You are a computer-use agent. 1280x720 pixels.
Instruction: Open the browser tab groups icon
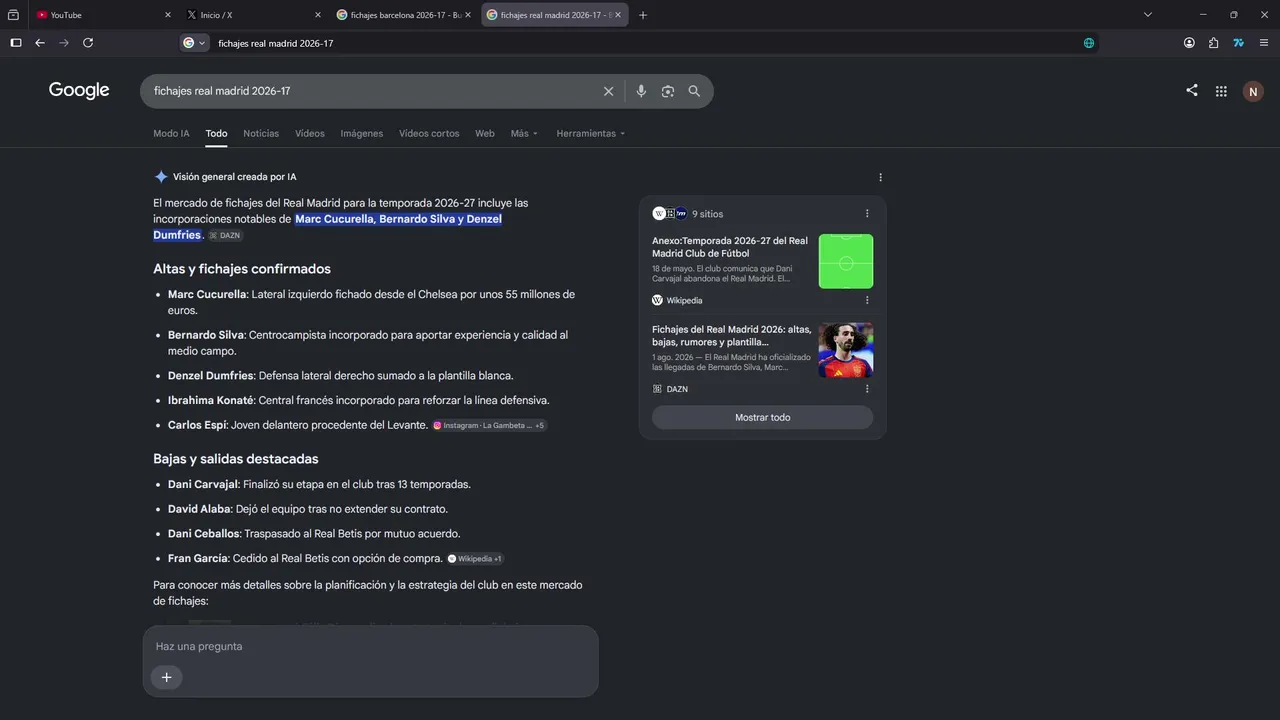(13, 15)
